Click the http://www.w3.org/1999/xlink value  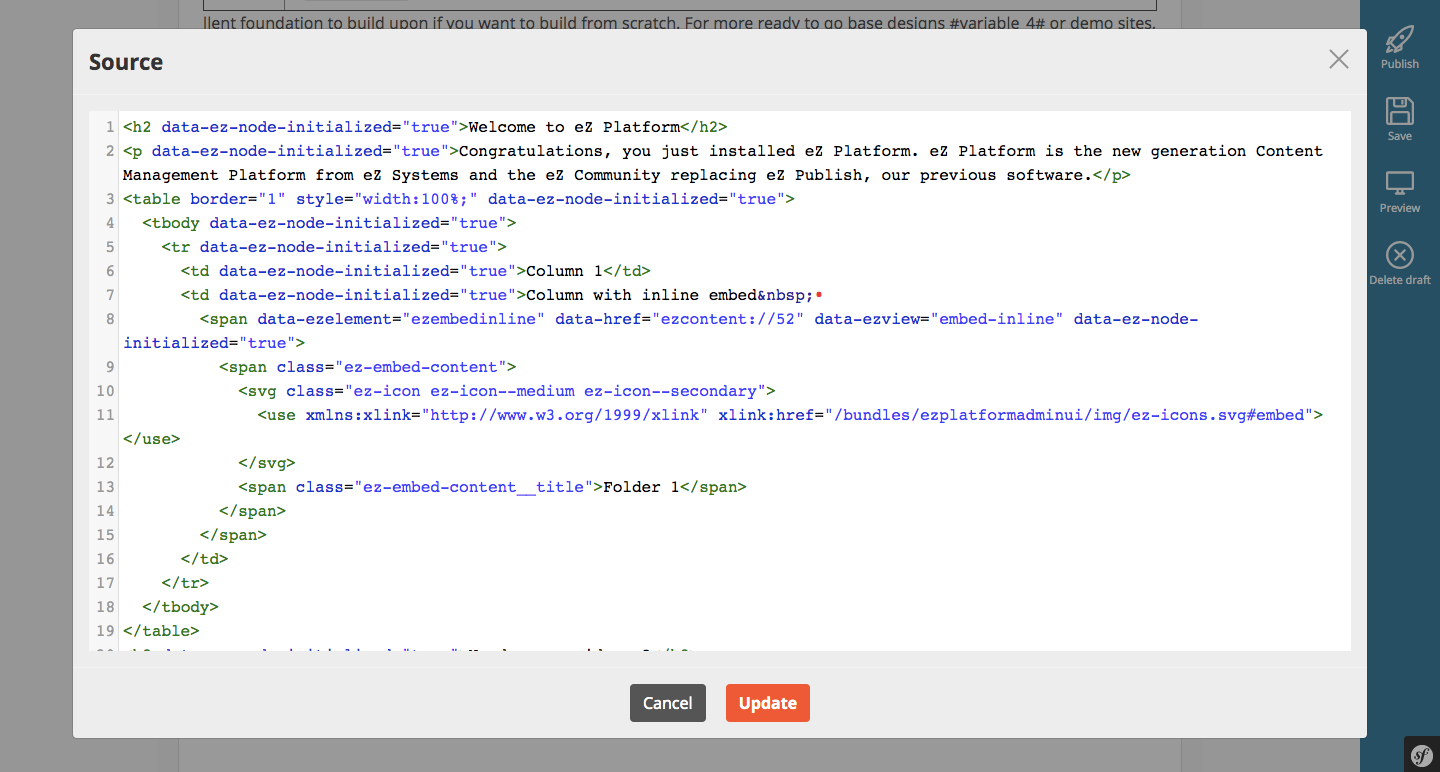(564, 415)
